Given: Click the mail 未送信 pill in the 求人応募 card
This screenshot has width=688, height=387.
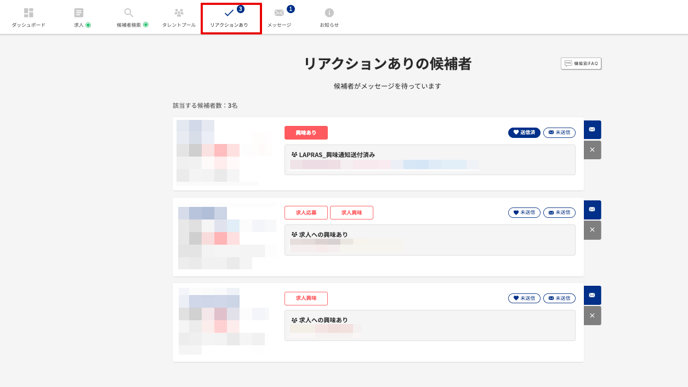Looking at the screenshot, I should click(559, 212).
